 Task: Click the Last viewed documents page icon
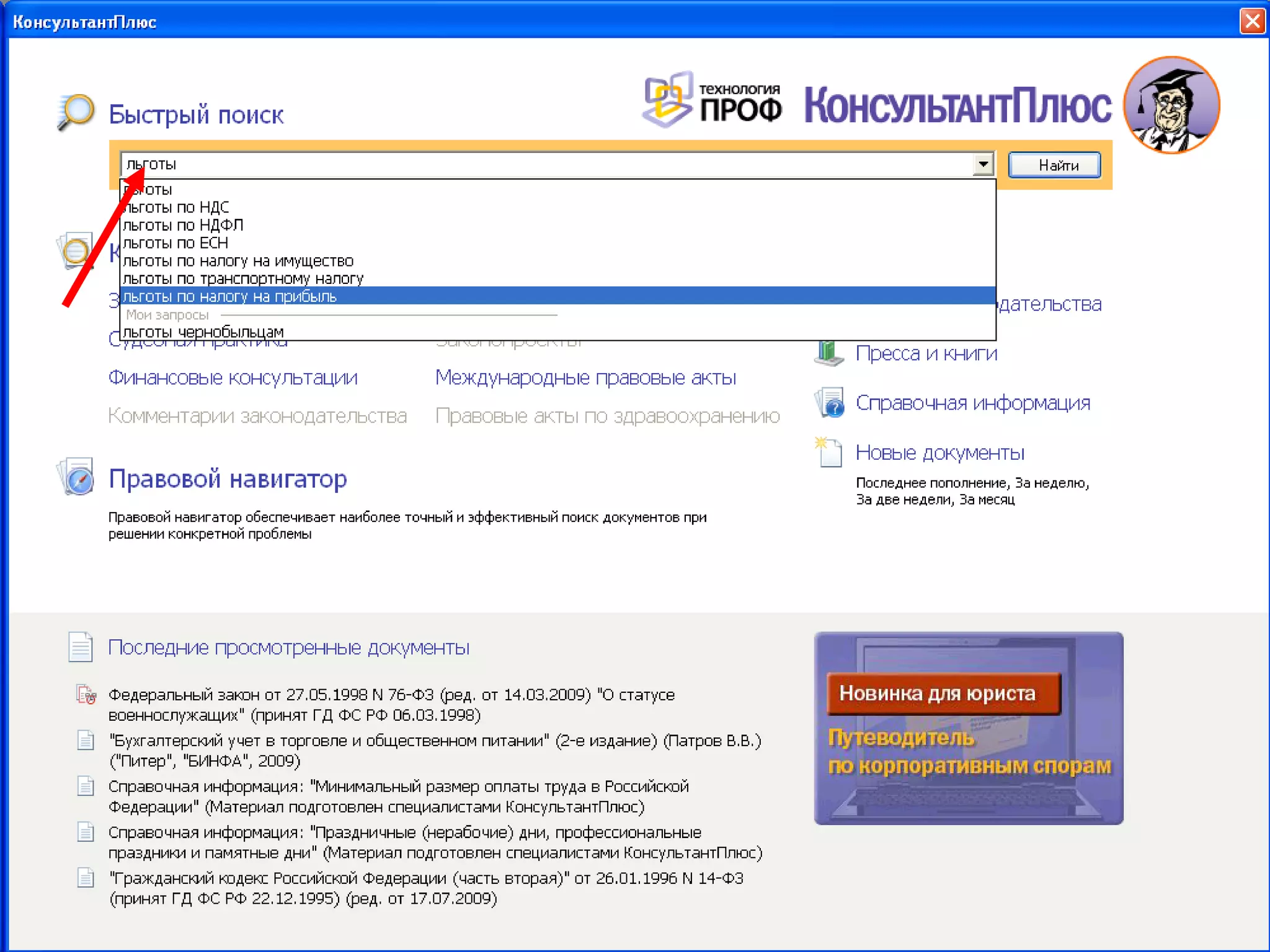click(81, 647)
